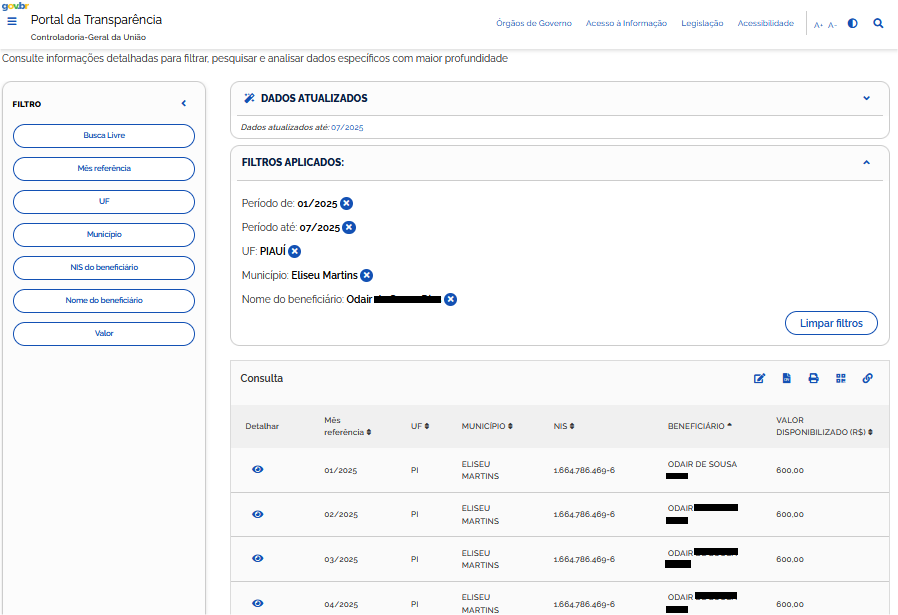
Task: Open the Valor filter button
Action: coord(104,334)
